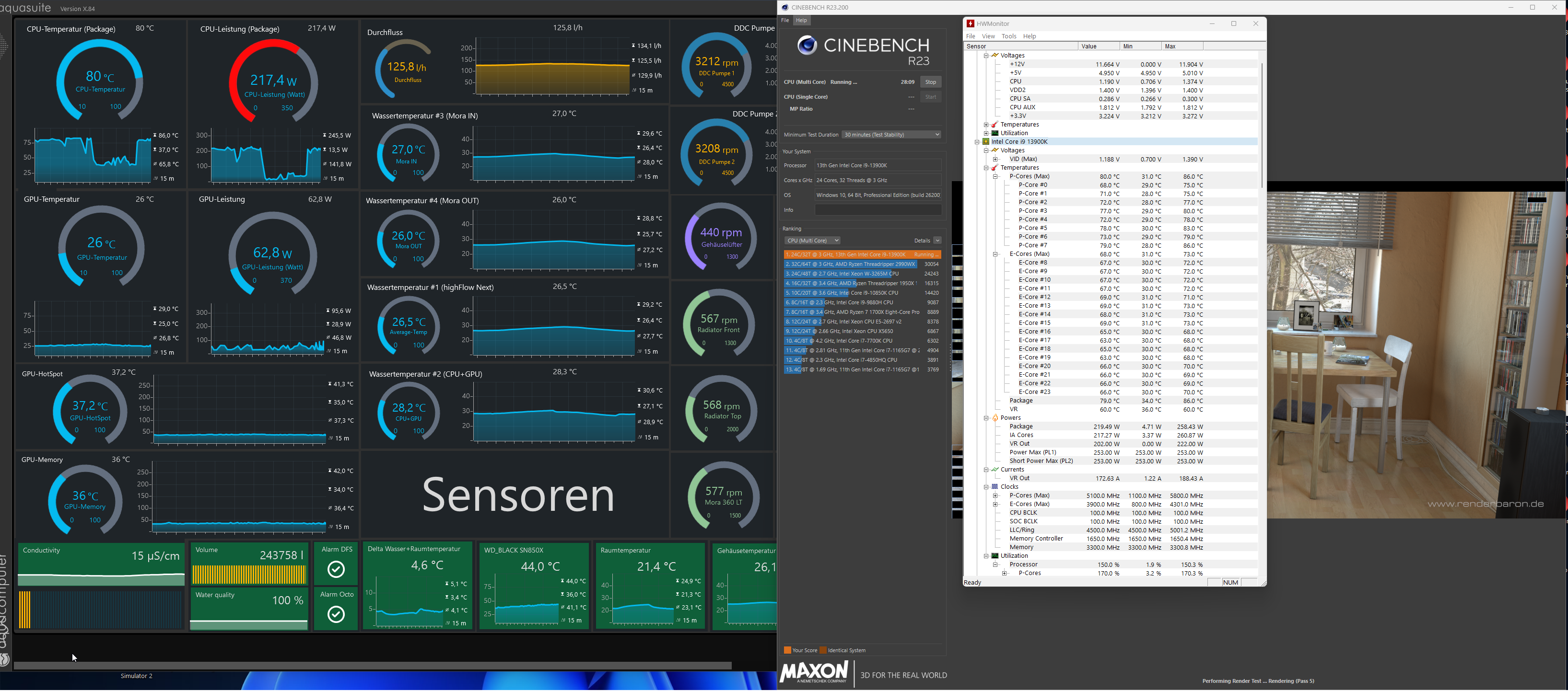Click the flame icon beside Powers

coord(995,418)
